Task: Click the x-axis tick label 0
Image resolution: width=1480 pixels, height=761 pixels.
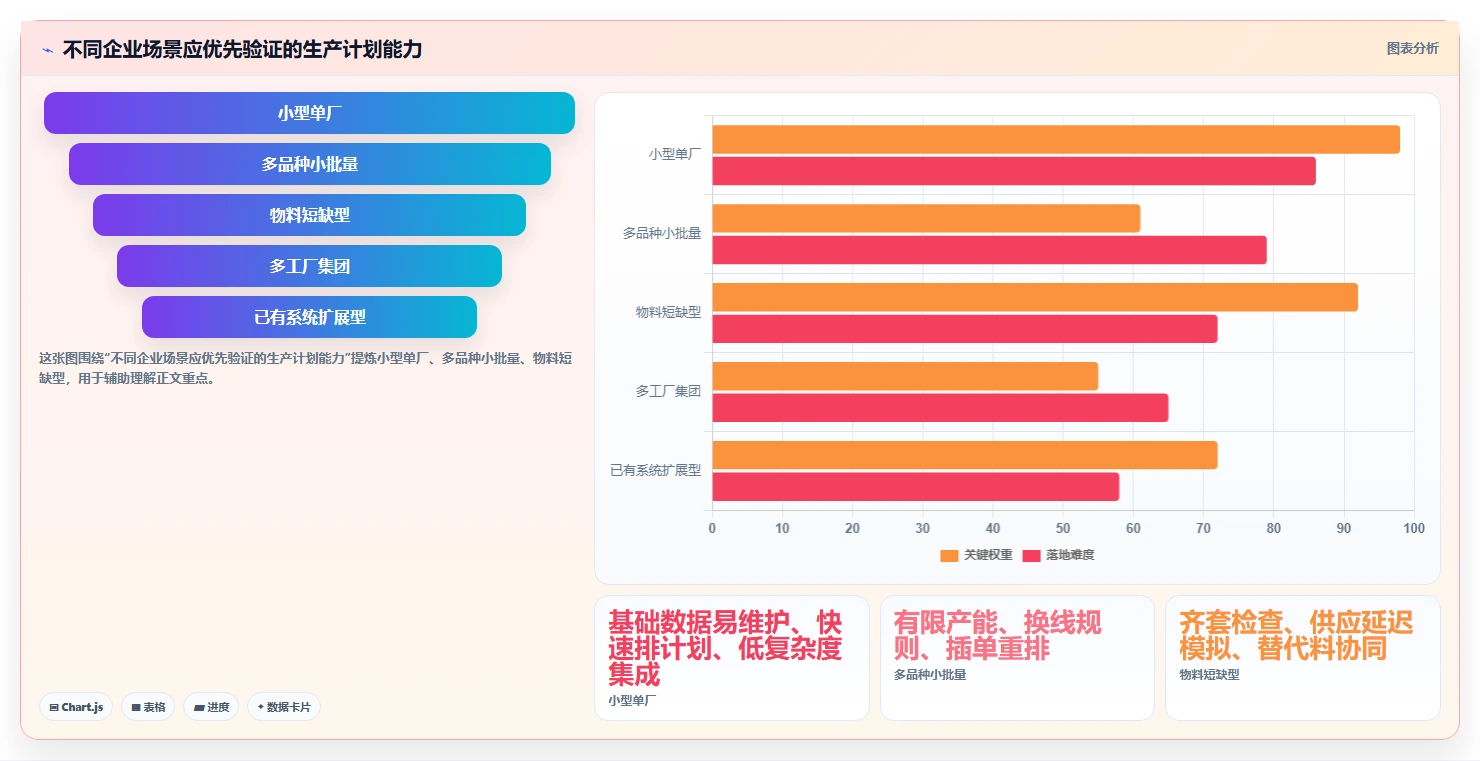Action: coord(712,528)
